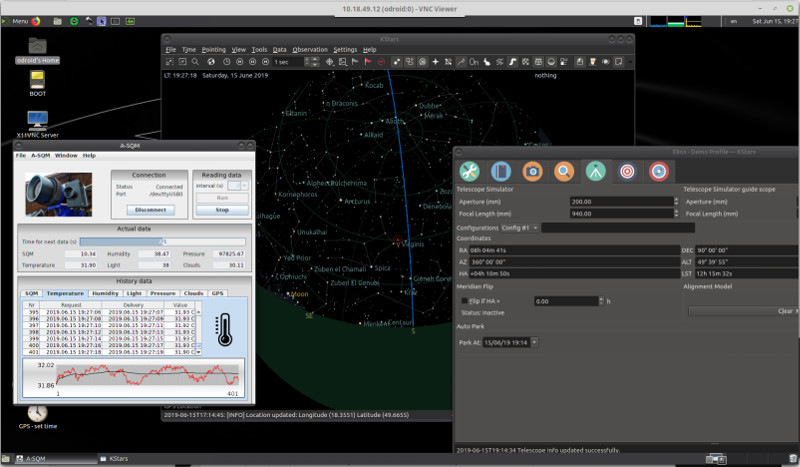The width and height of the screenshot is (800, 467).
Task: Click the Stop button in Reading data
Action: 222,210
